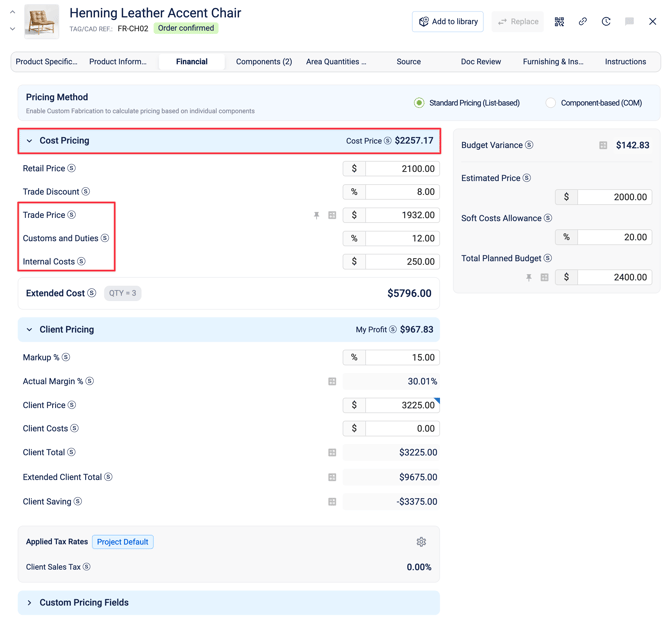Collapse the Cost Pricing section
This screenshot has height=628, width=670.
click(x=30, y=141)
